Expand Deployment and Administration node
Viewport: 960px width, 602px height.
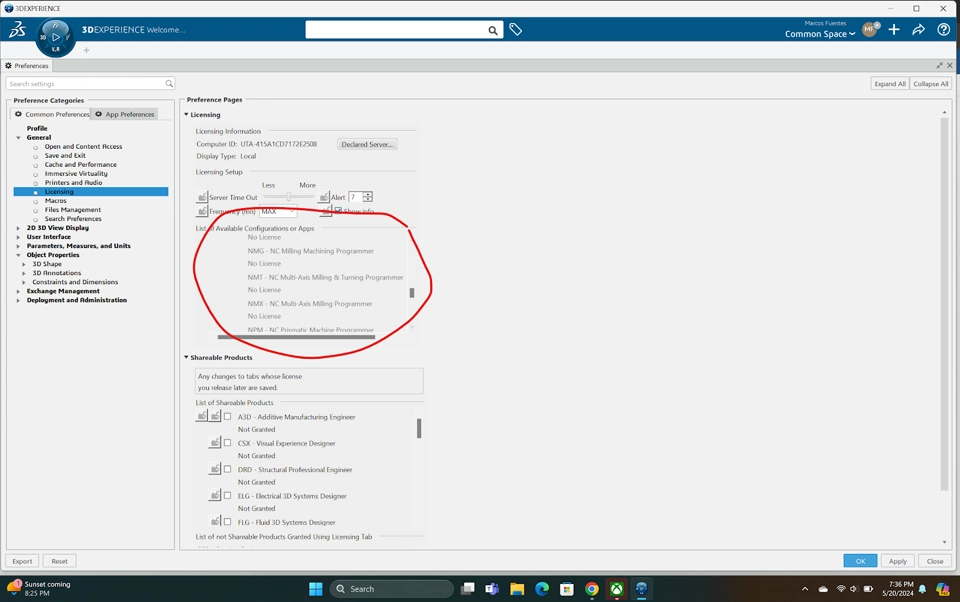click(18, 300)
